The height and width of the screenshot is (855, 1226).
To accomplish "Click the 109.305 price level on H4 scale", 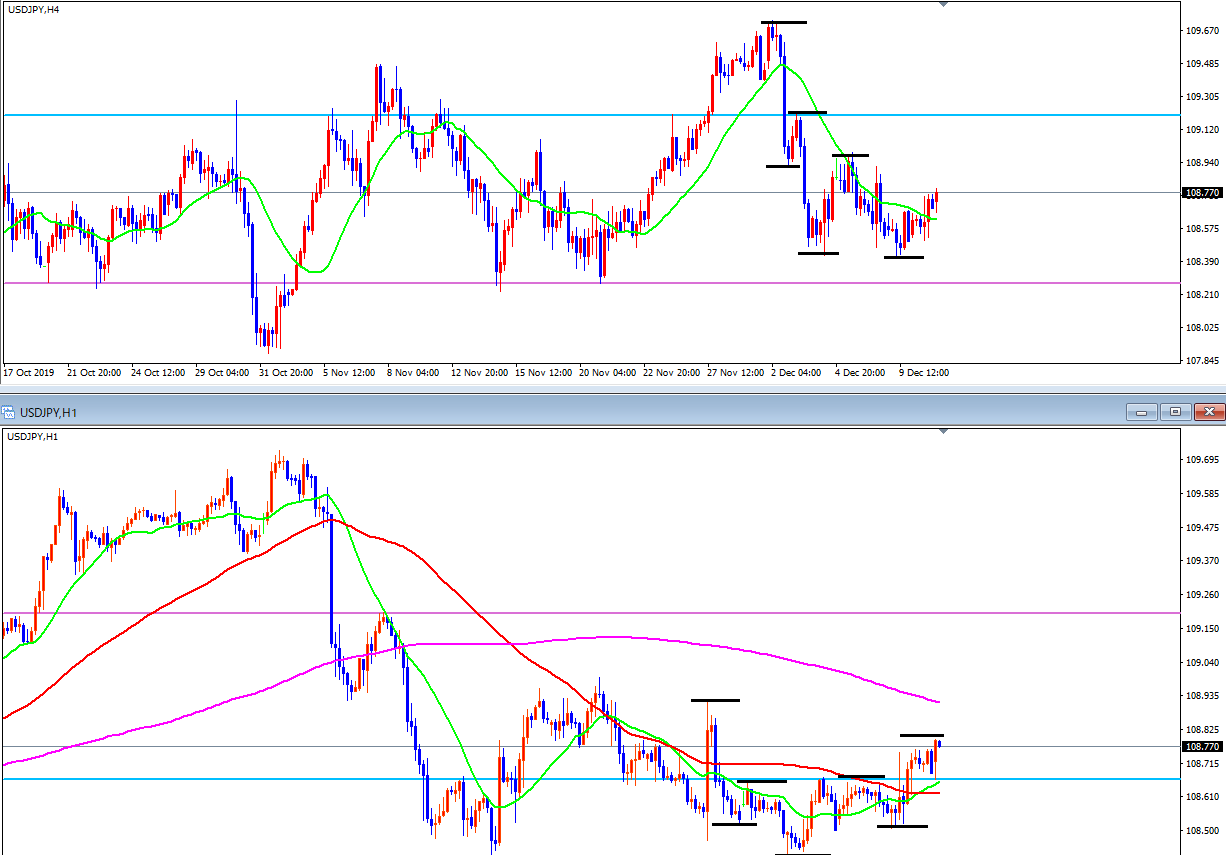I will click(1201, 97).
